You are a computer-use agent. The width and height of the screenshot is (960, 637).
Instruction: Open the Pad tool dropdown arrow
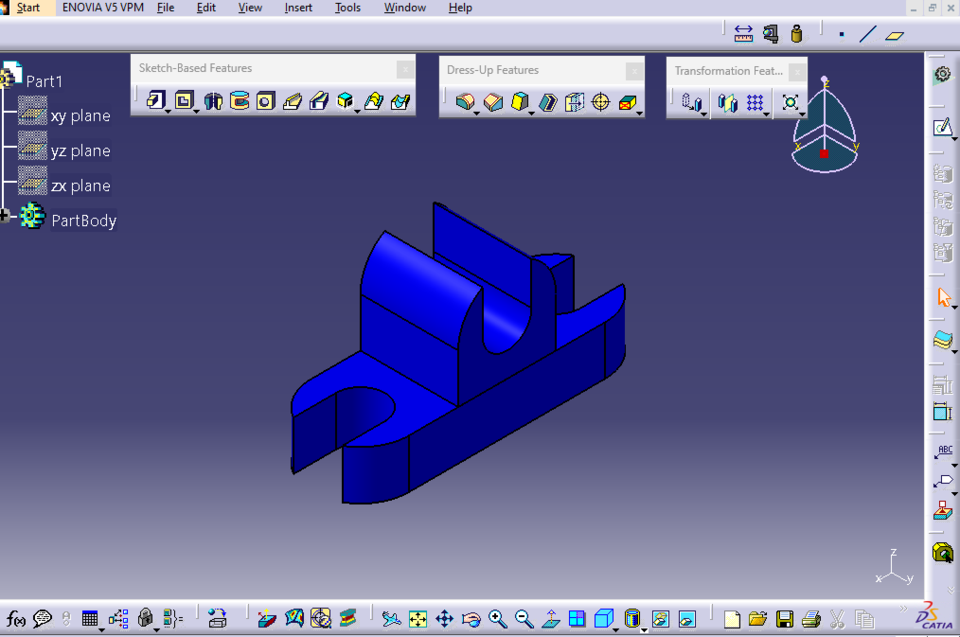166,111
